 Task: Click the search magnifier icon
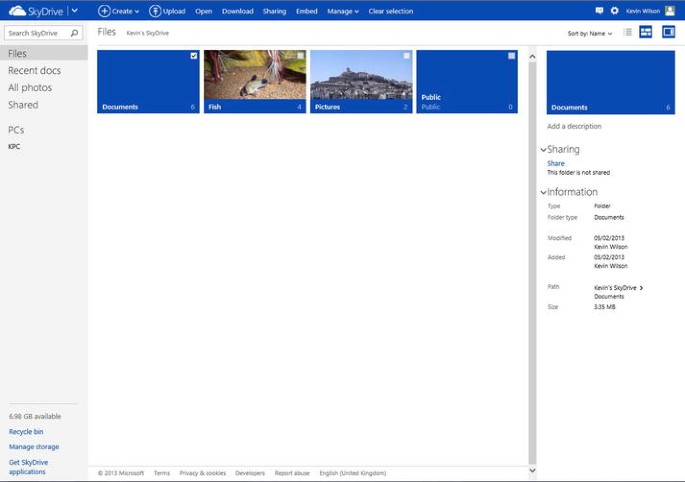[x=74, y=33]
